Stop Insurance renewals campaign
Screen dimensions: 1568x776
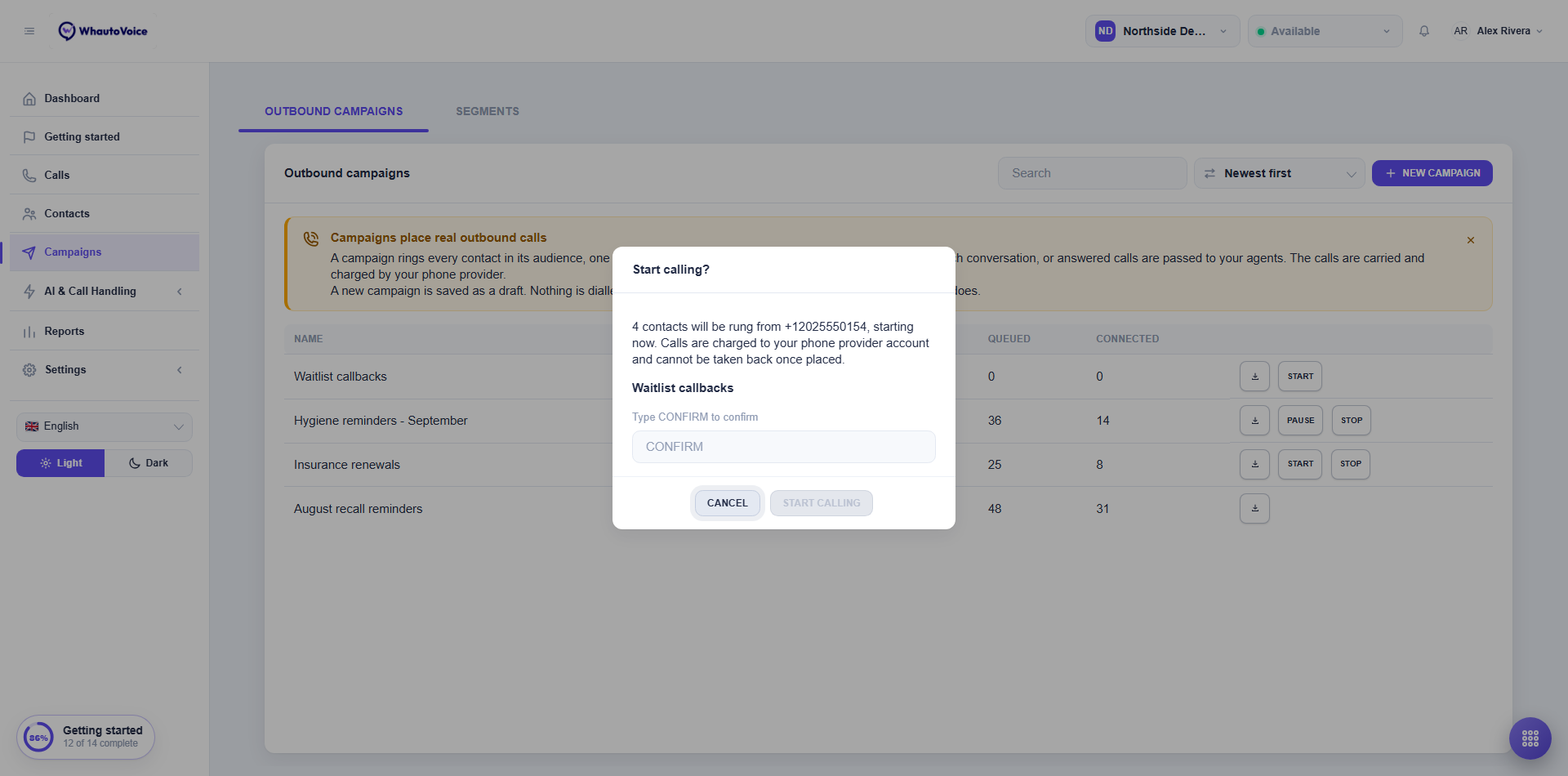[x=1351, y=464]
